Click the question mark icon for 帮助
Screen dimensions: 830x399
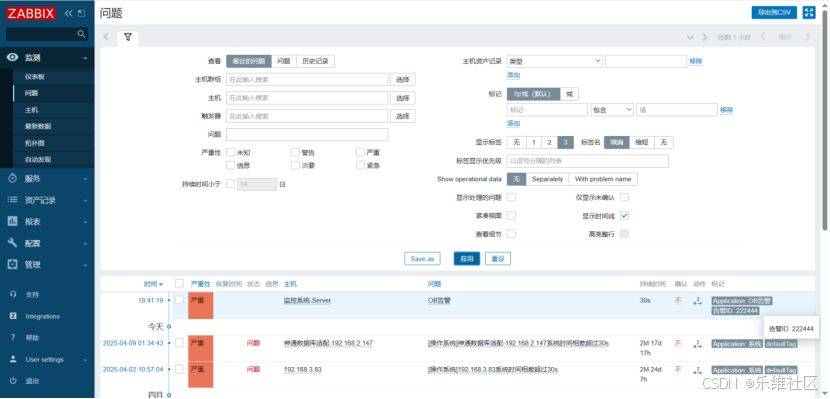[x=13, y=338]
